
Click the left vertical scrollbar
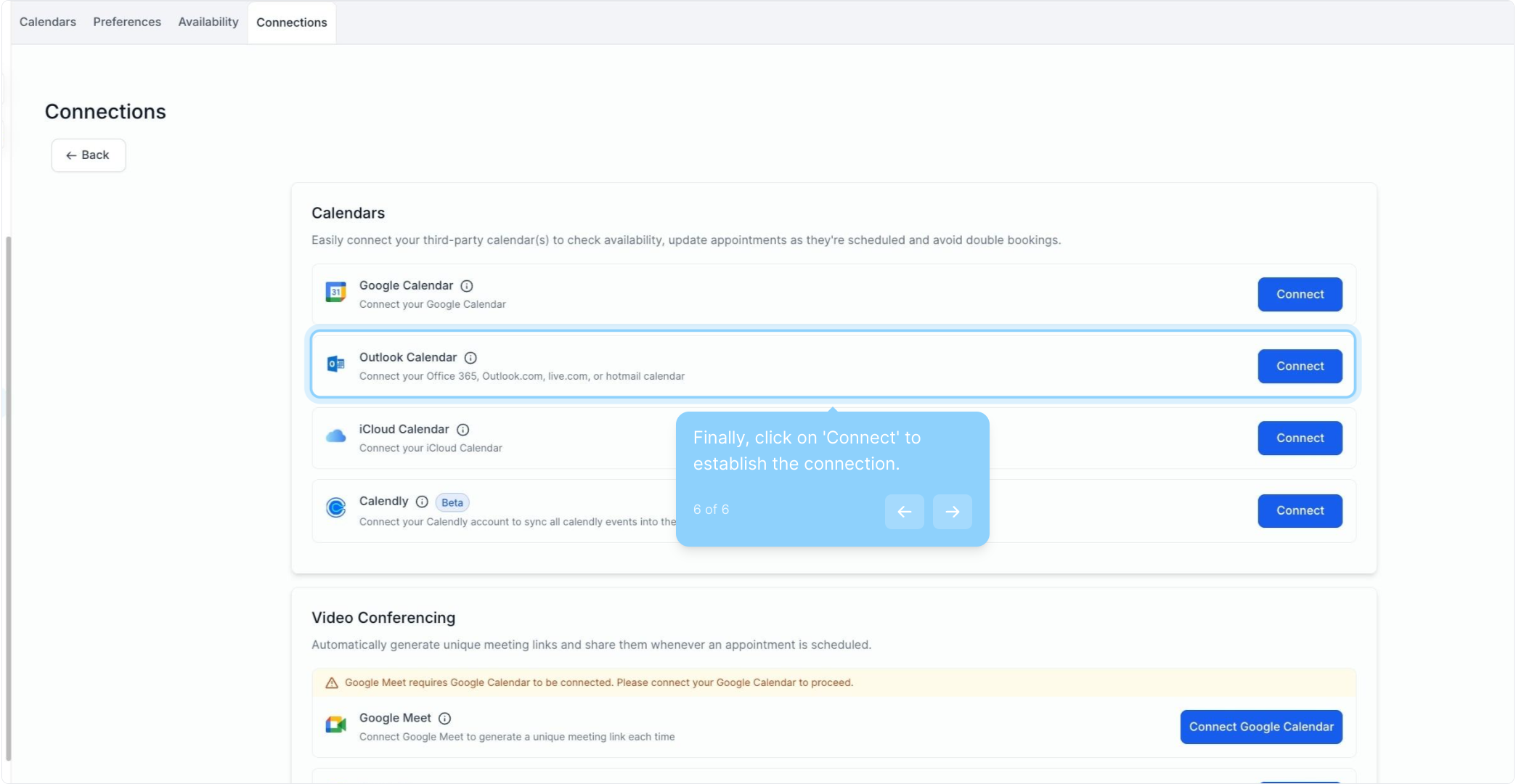coord(8,497)
